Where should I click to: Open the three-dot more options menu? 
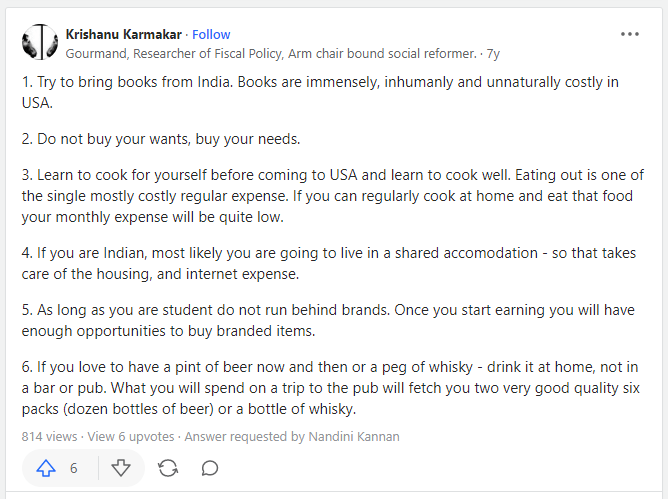[630, 34]
